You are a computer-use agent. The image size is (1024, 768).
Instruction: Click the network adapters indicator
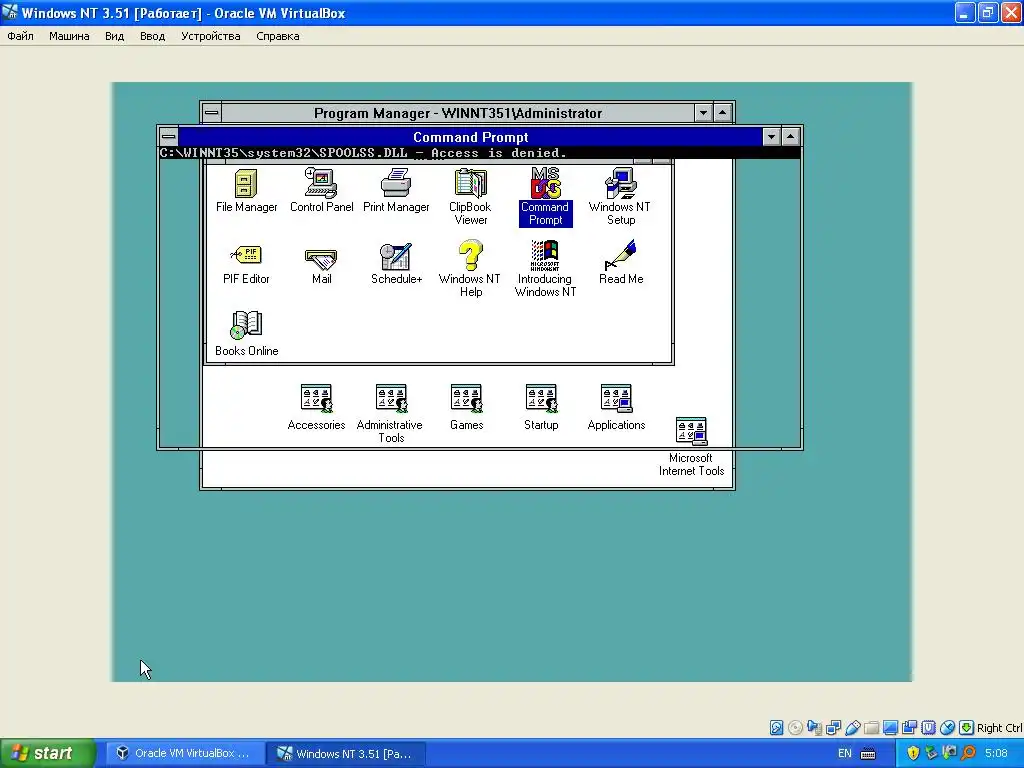(833, 728)
